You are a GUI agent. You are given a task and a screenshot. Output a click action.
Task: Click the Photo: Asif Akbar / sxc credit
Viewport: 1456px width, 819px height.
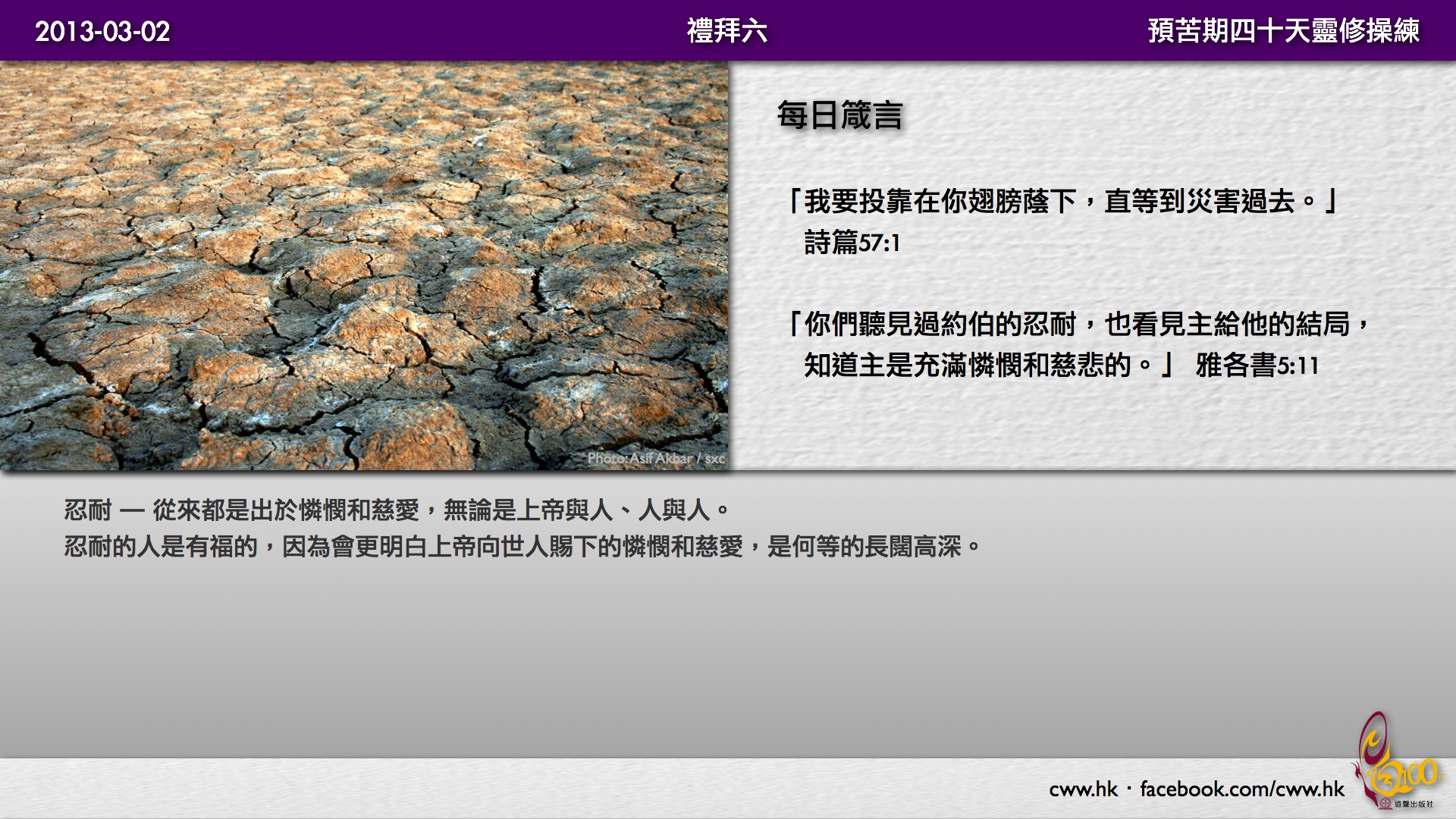pyautogui.click(x=656, y=458)
